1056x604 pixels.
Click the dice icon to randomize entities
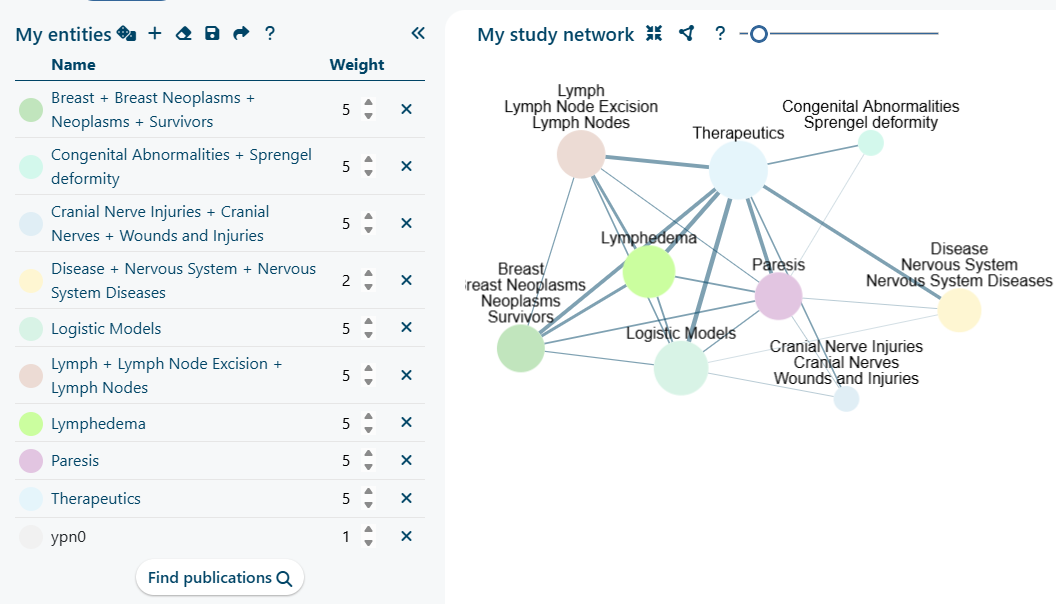pos(127,34)
